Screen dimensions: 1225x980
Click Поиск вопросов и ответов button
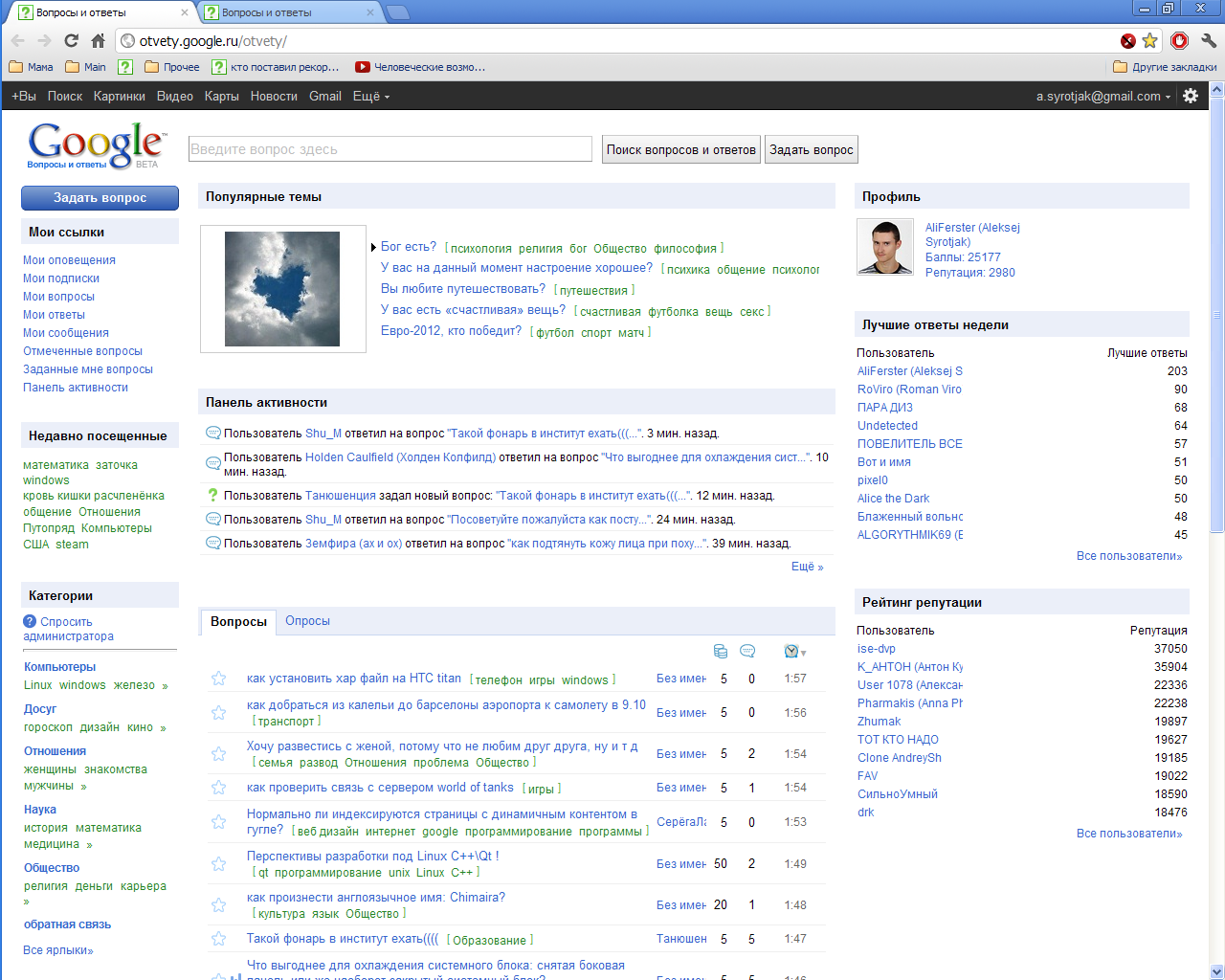681,149
